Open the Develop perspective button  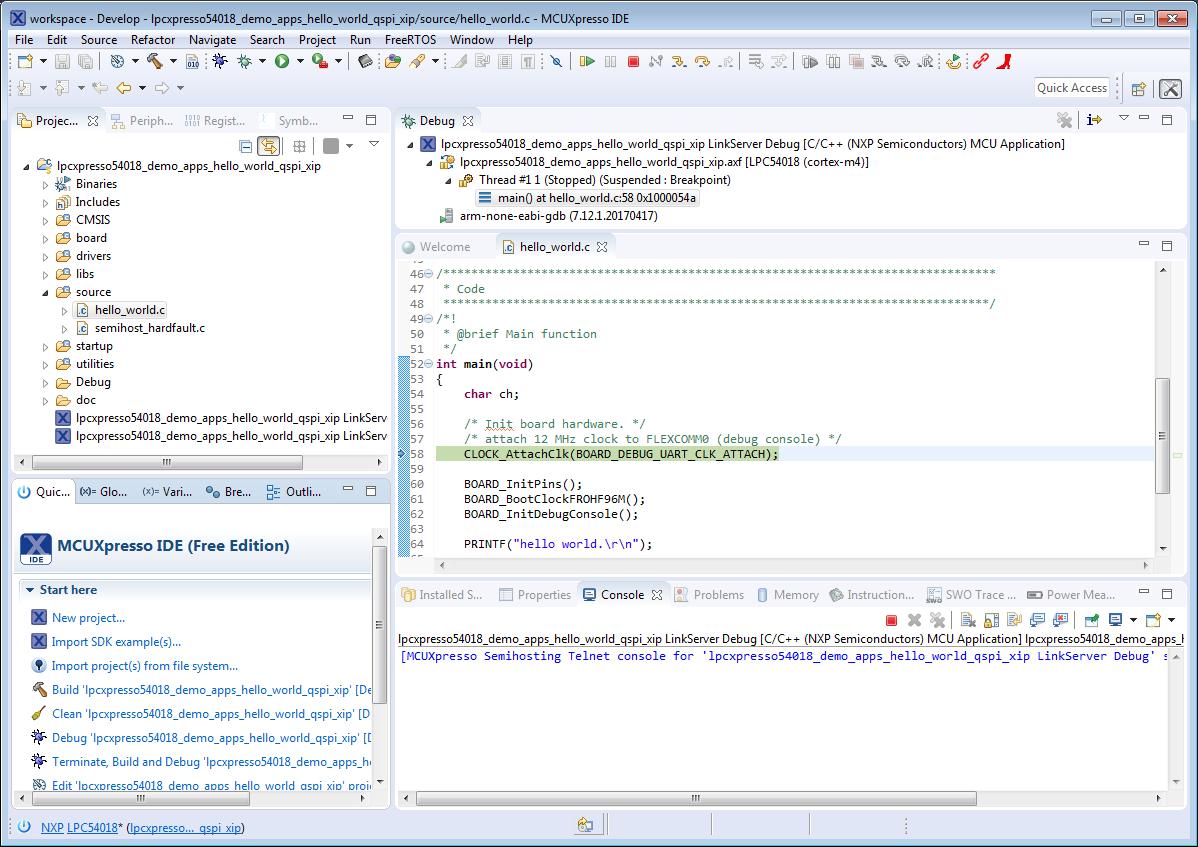click(1170, 89)
